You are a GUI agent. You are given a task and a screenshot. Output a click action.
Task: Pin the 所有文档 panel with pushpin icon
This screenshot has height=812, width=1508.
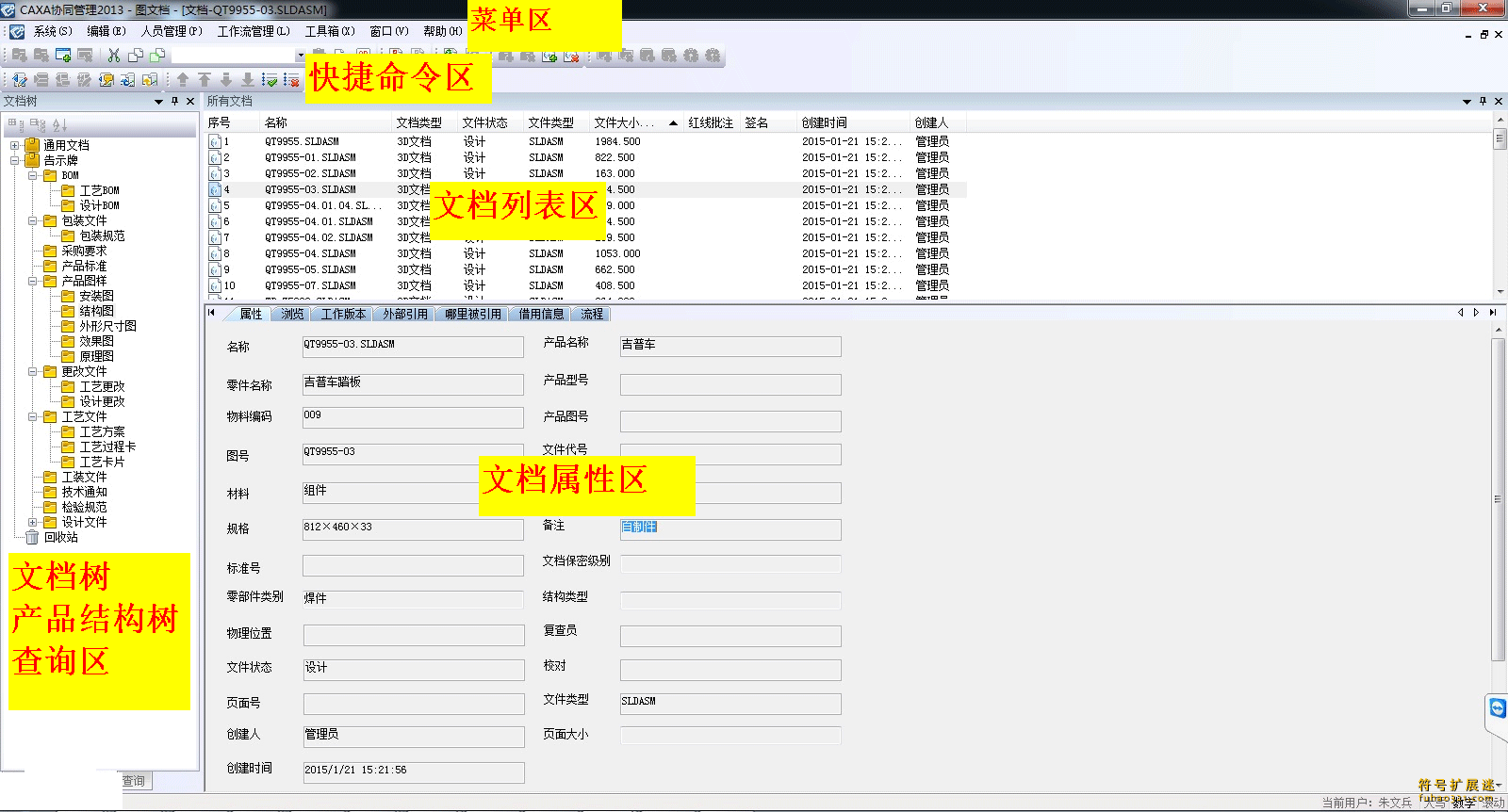coord(1483,101)
